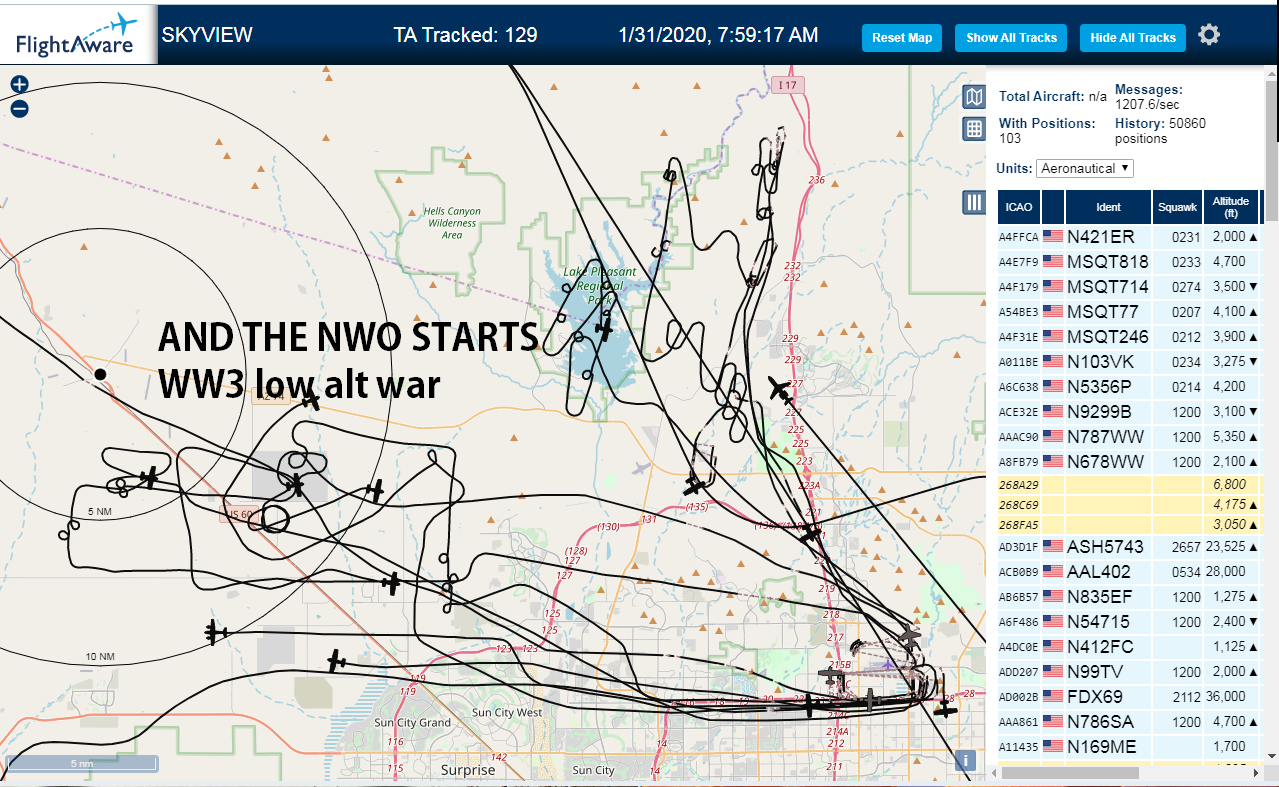Select the ASH5743 aircraft row
This screenshot has height=787, width=1279.
[1129, 547]
